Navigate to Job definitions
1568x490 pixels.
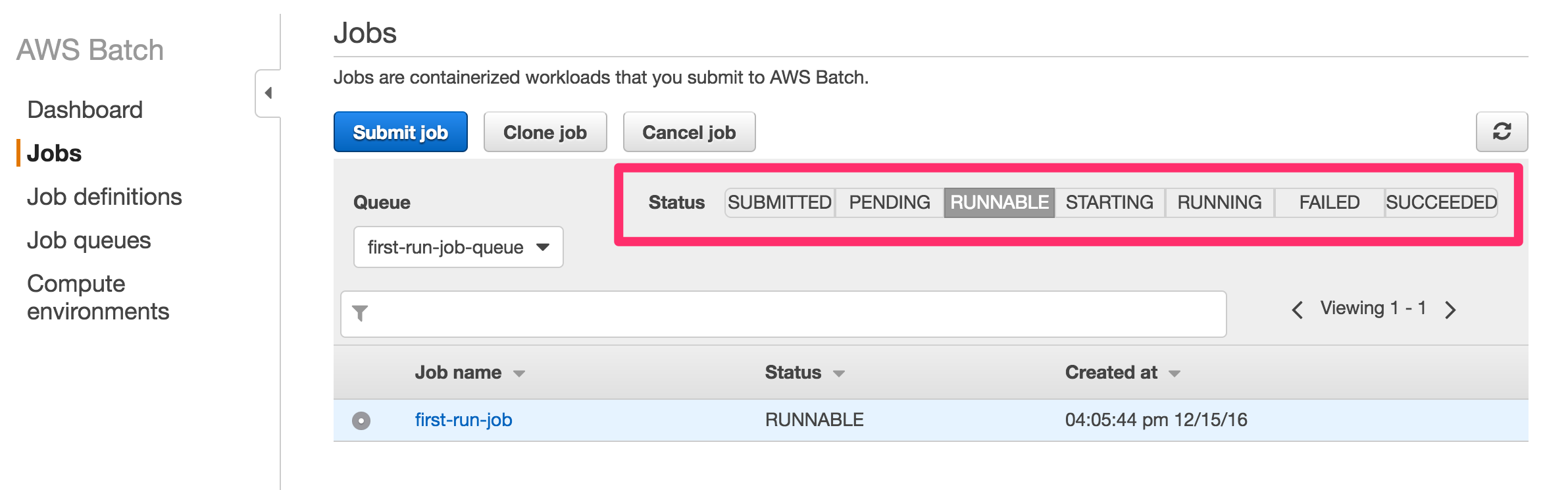(x=105, y=196)
